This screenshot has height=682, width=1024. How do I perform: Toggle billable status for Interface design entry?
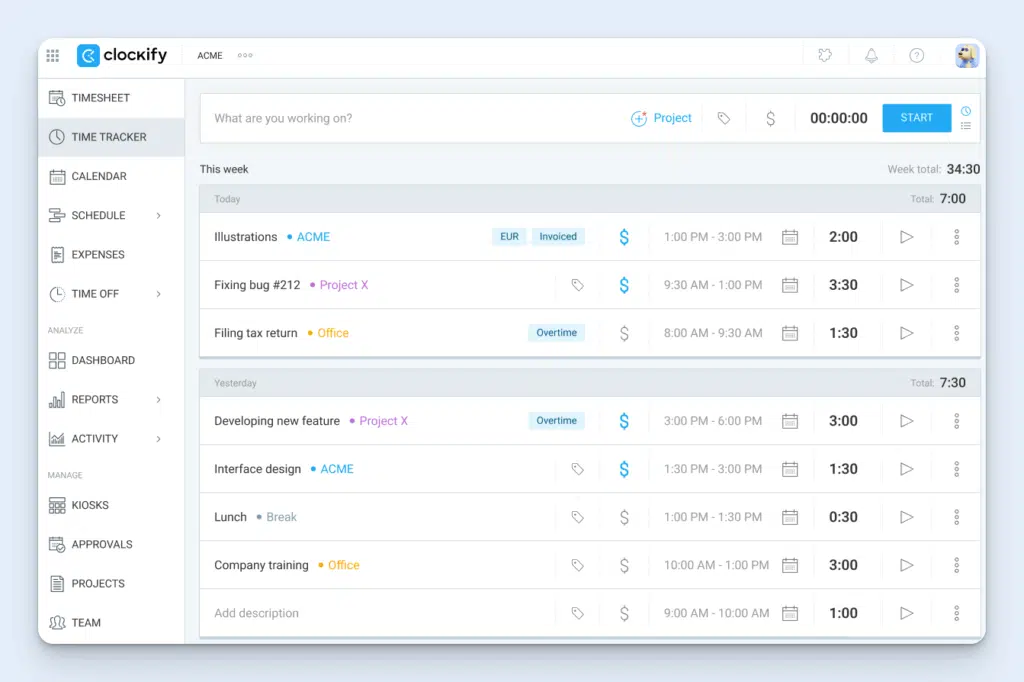tap(624, 469)
